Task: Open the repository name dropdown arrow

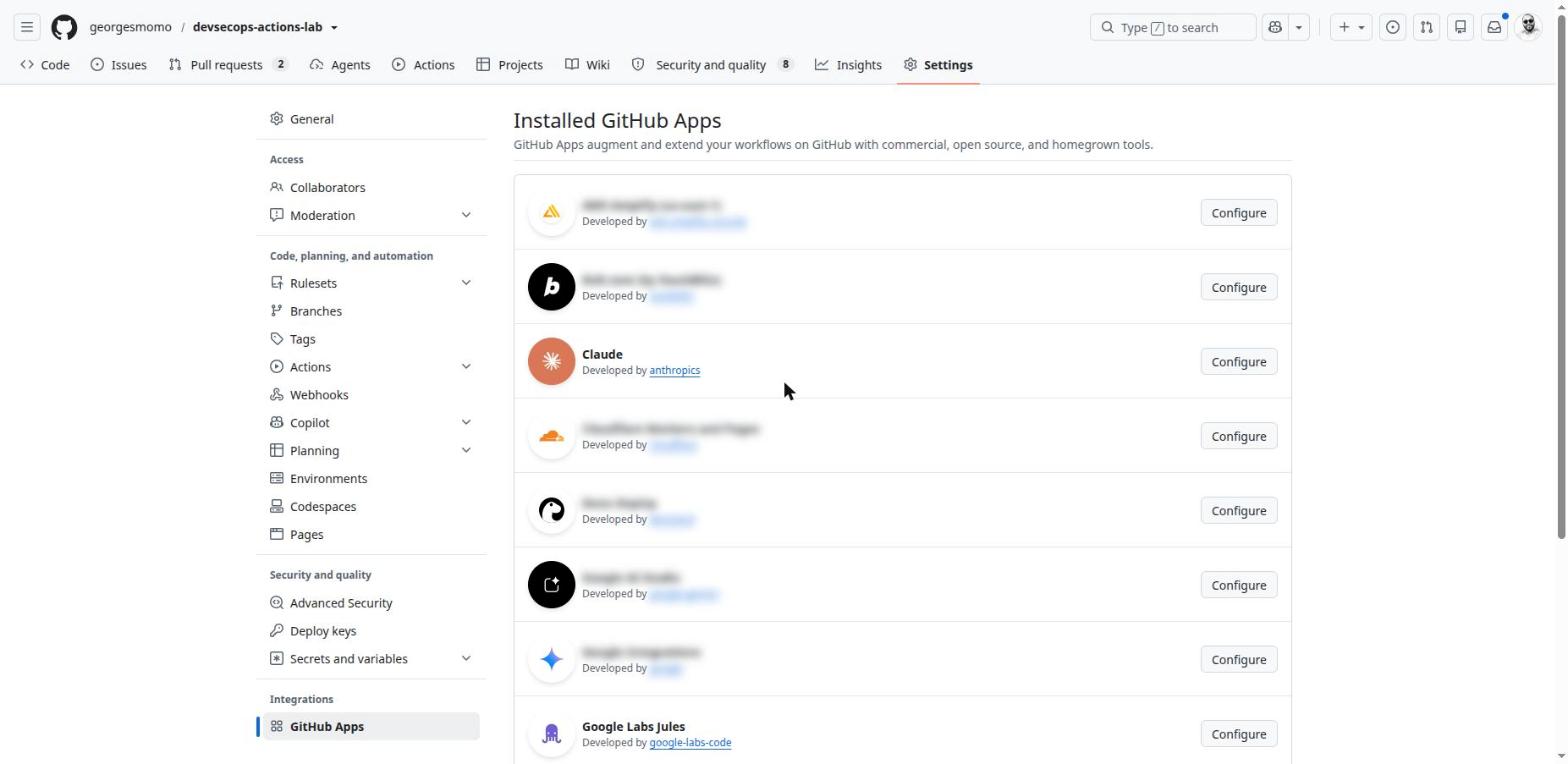Action: 334,28
